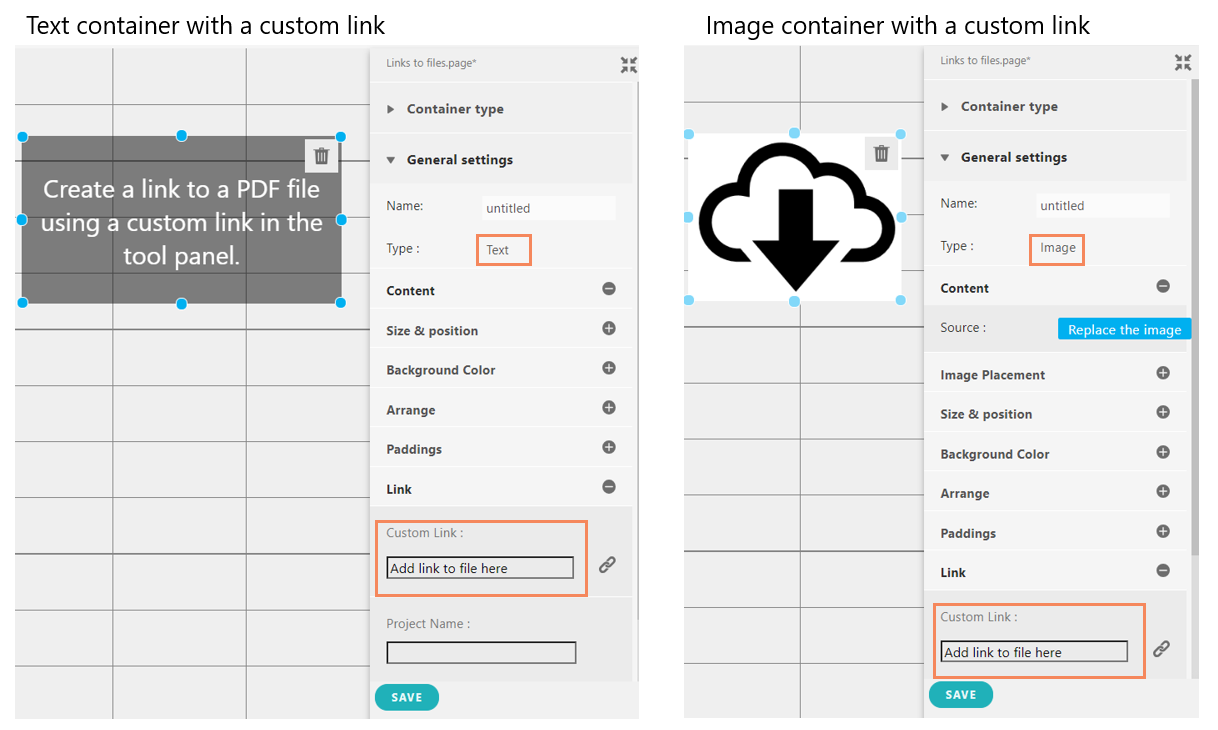
Task: Collapse the left tool panel with shrink icon
Action: point(628,65)
